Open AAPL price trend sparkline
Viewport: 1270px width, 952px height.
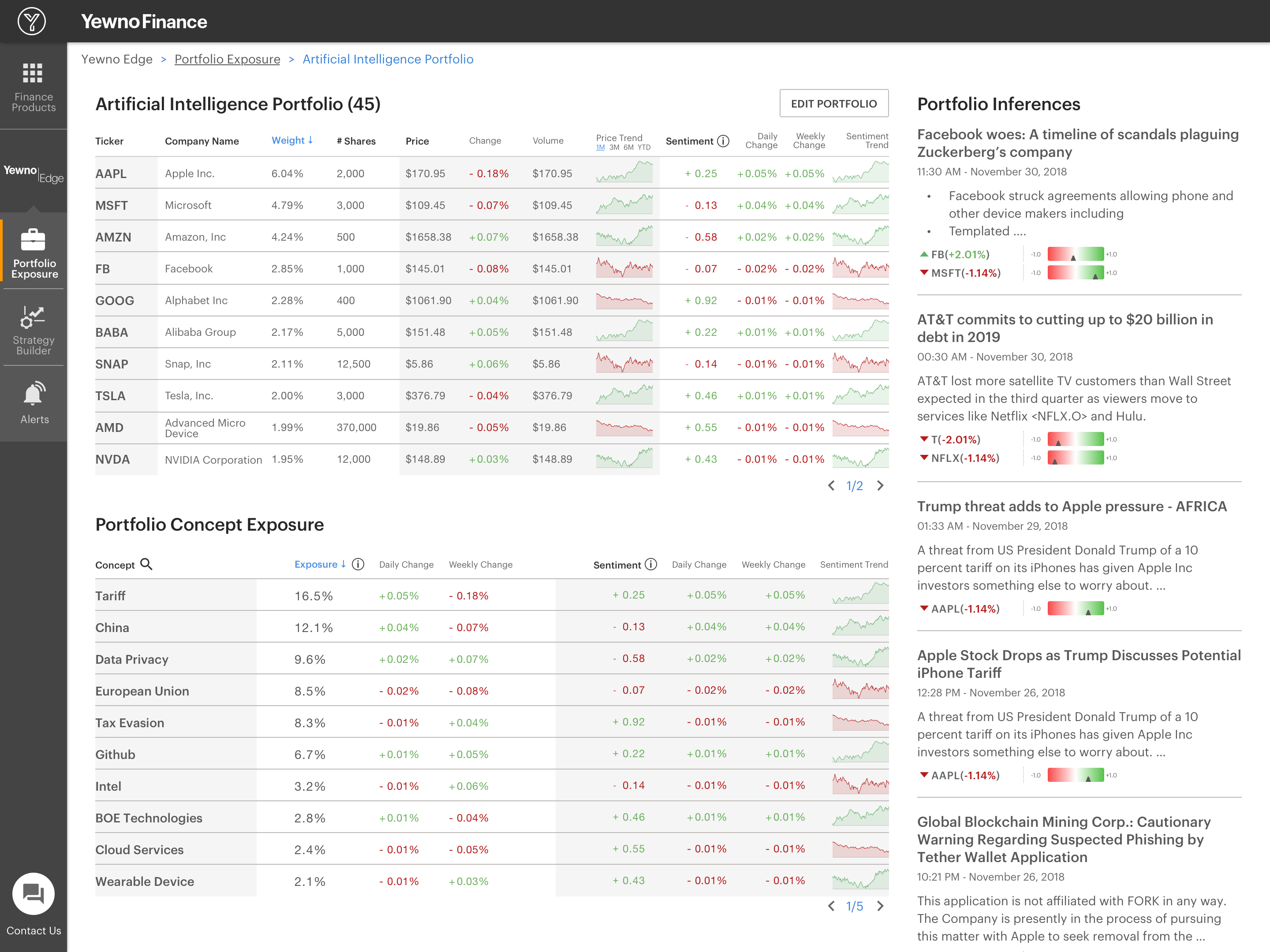click(x=624, y=172)
